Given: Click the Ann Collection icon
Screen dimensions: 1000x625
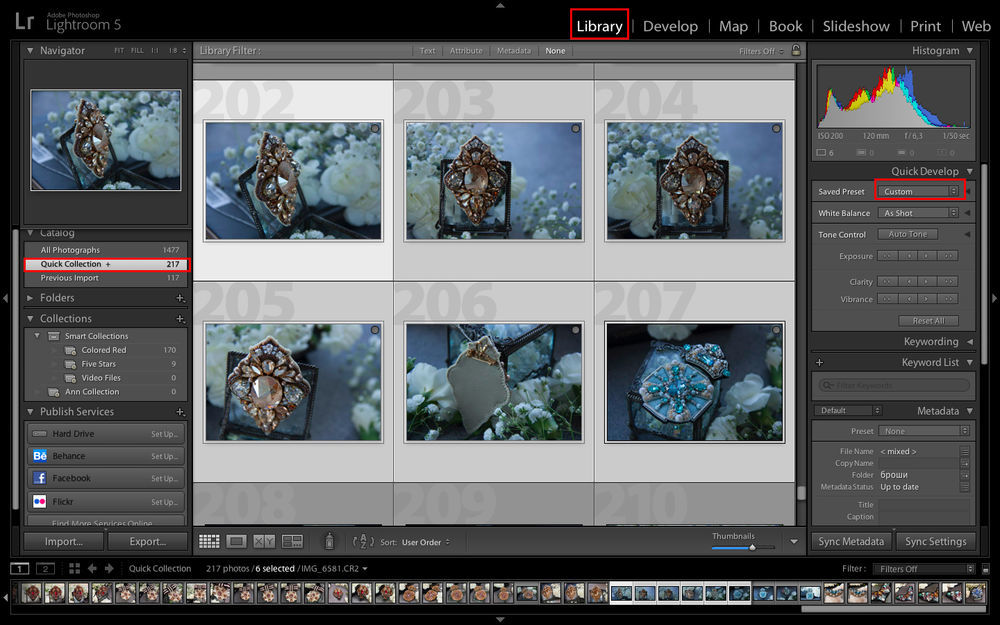Looking at the screenshot, I should click(x=55, y=392).
